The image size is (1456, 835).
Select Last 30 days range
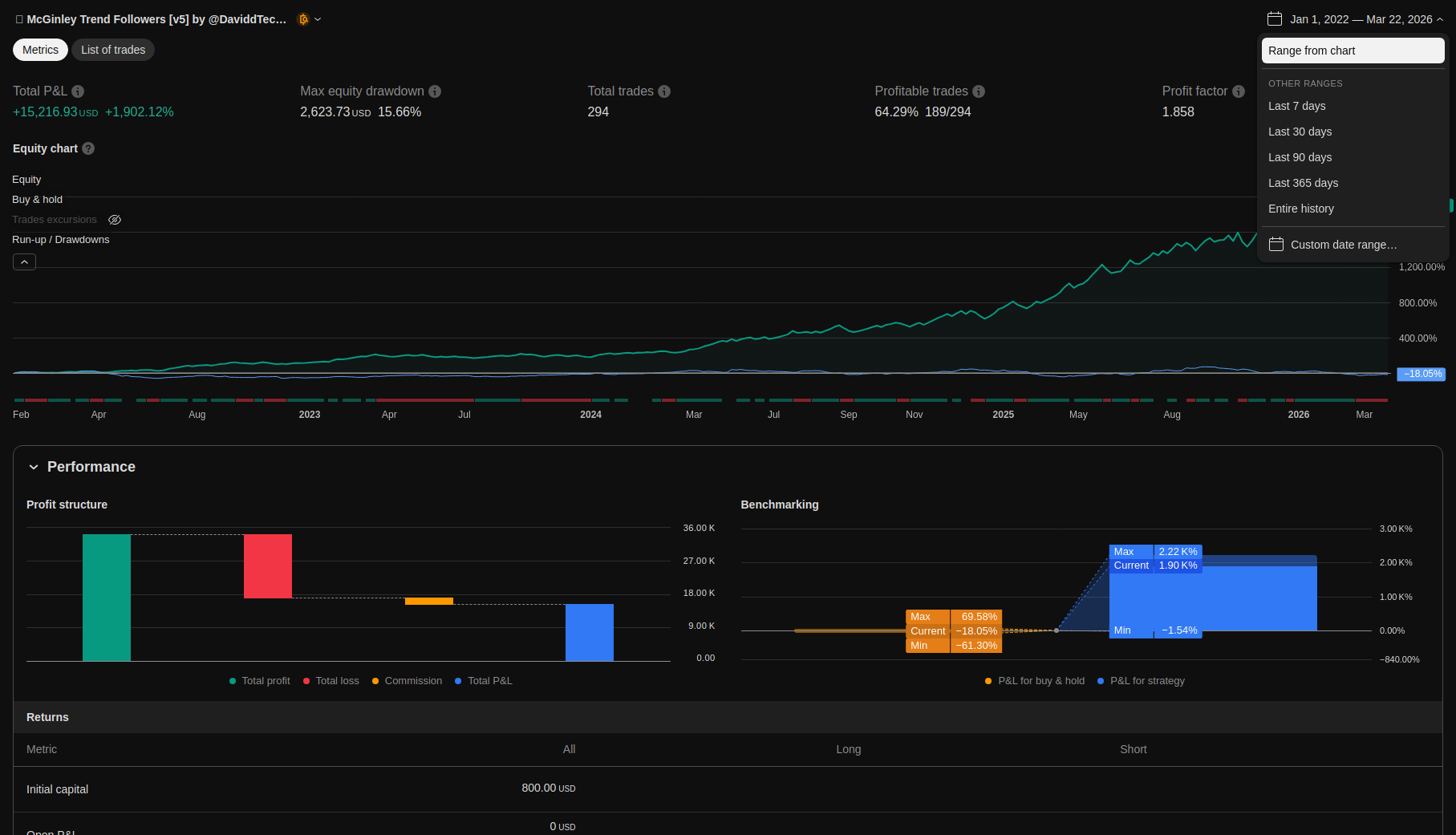coord(1300,132)
